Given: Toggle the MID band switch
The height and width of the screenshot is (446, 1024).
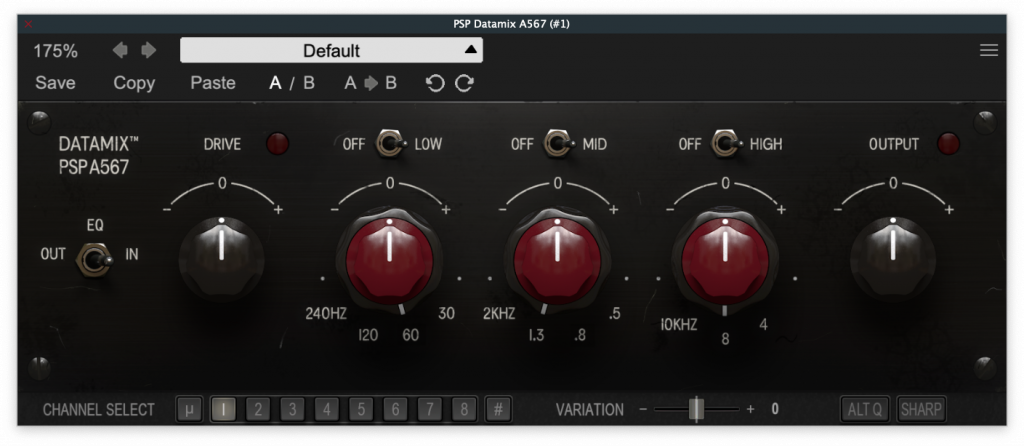Looking at the screenshot, I should (x=557, y=145).
